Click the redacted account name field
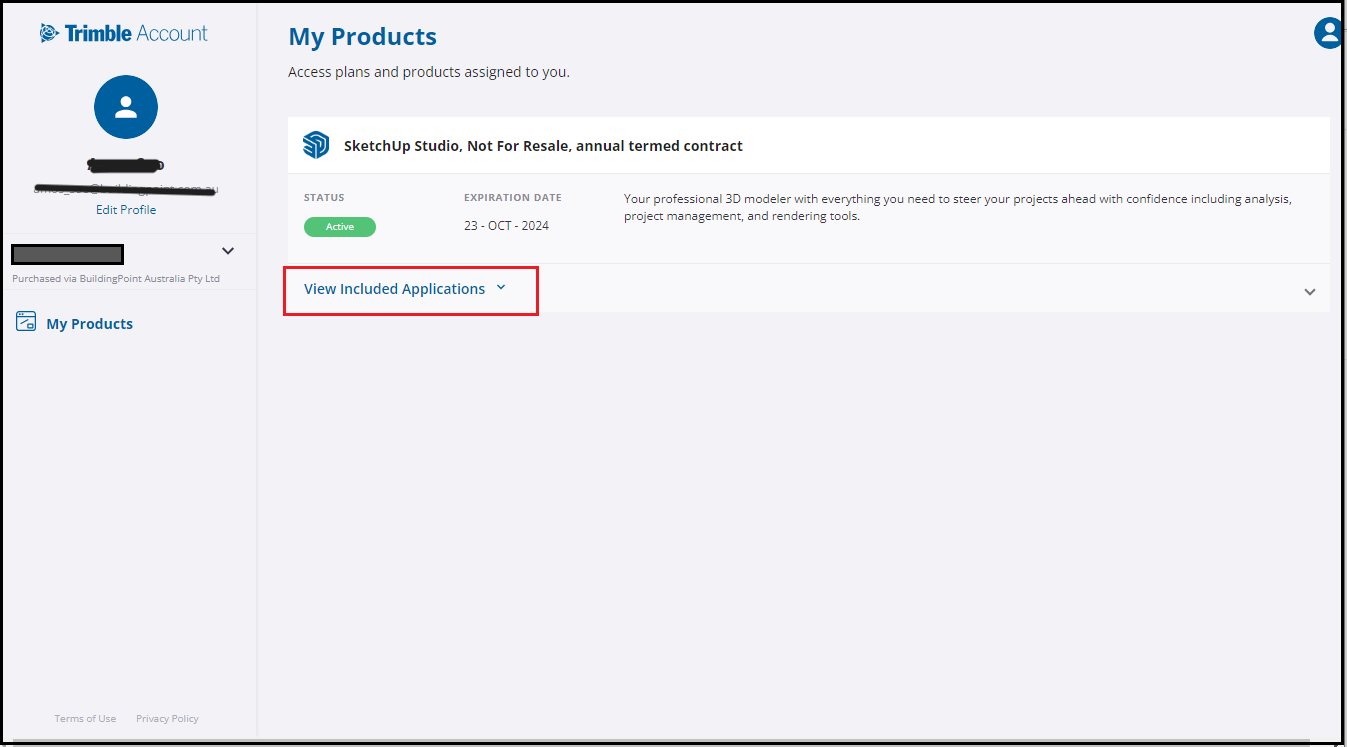The width and height of the screenshot is (1347, 747). 67,254
